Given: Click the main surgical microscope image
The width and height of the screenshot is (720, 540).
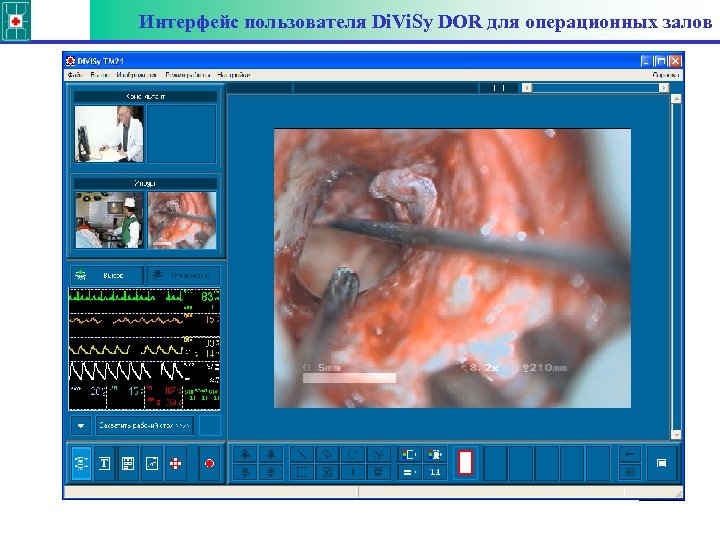Looking at the screenshot, I should click(452, 268).
